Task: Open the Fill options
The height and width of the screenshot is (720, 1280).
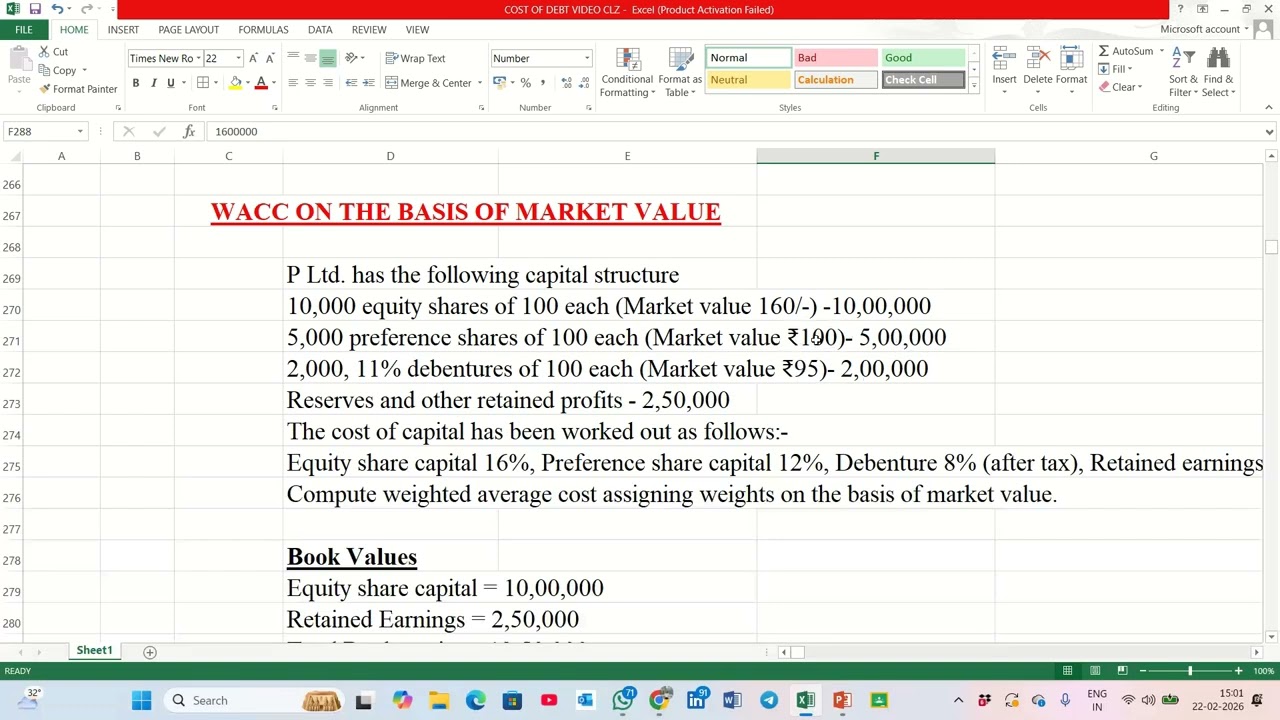Action: (x=1114, y=69)
